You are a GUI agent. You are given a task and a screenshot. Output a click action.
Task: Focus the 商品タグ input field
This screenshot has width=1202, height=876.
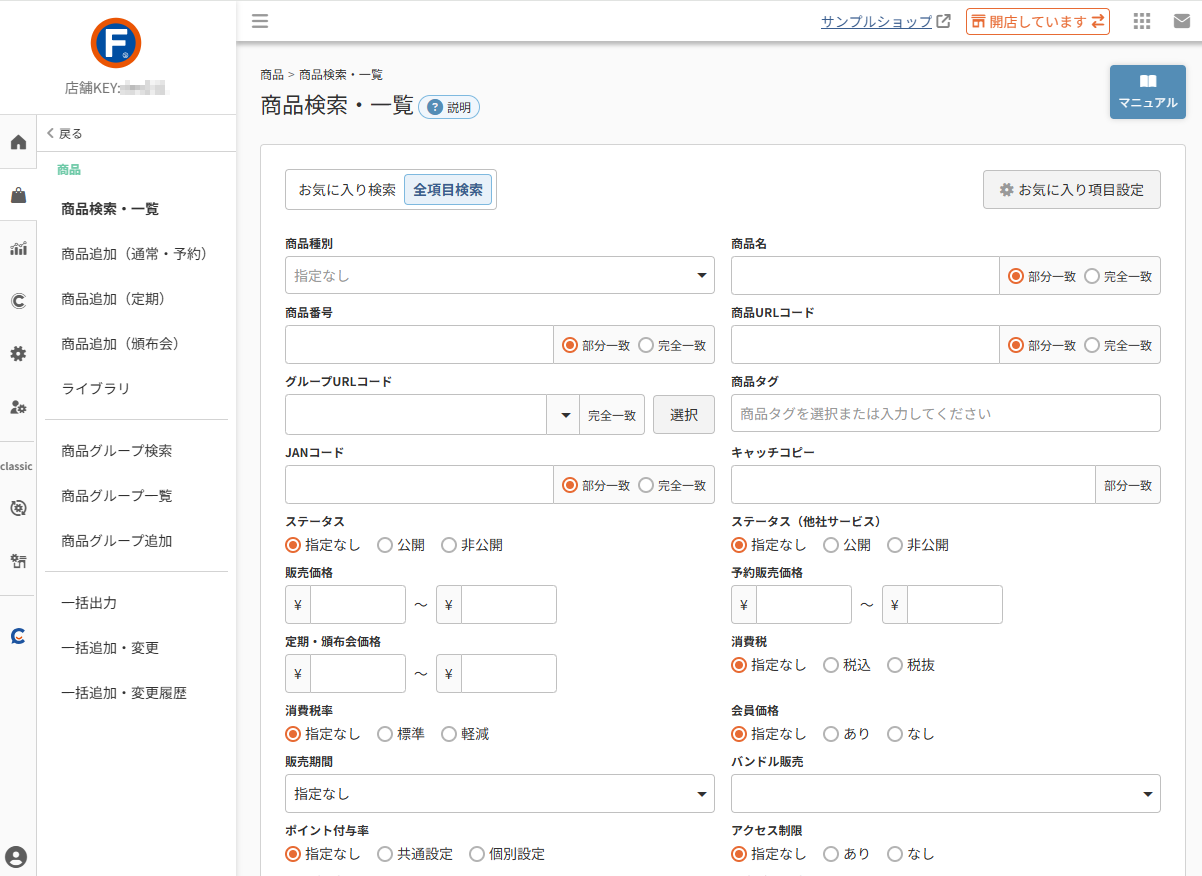click(x=946, y=413)
